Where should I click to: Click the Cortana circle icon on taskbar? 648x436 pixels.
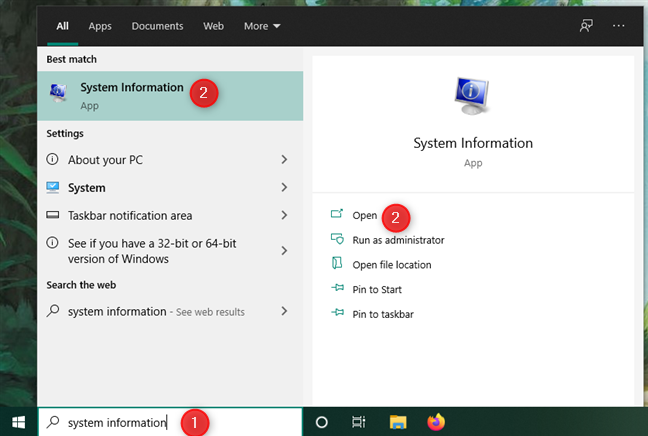pos(322,422)
